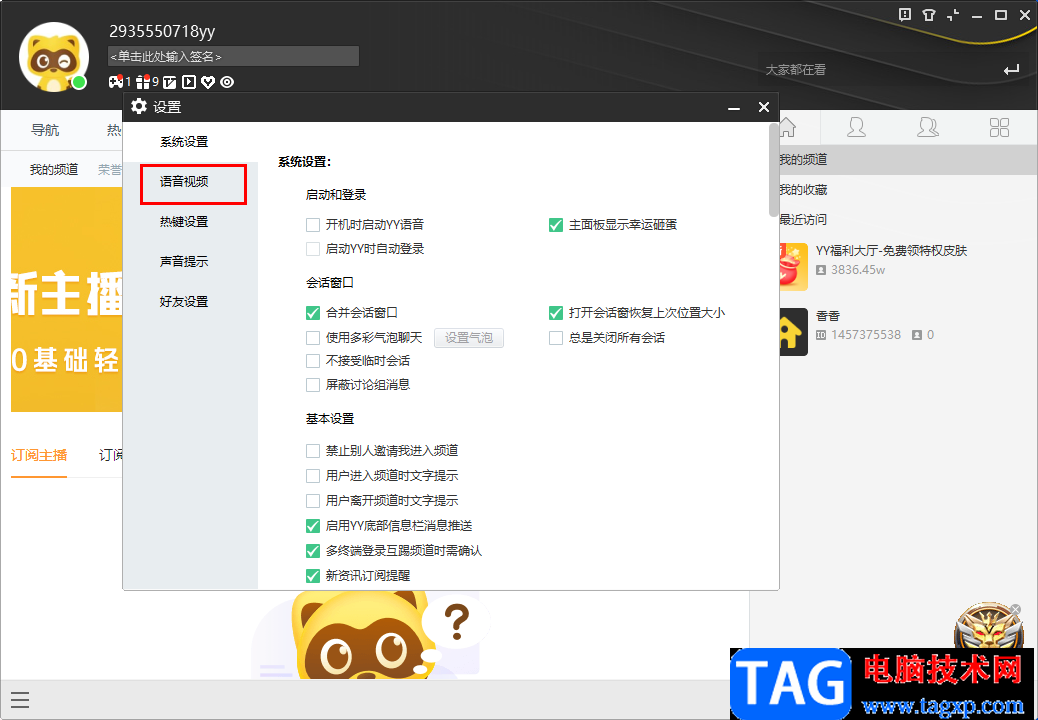Enable 总是关闭所有会话 checkbox
Image resolution: width=1038 pixels, height=720 pixels.
[556, 338]
